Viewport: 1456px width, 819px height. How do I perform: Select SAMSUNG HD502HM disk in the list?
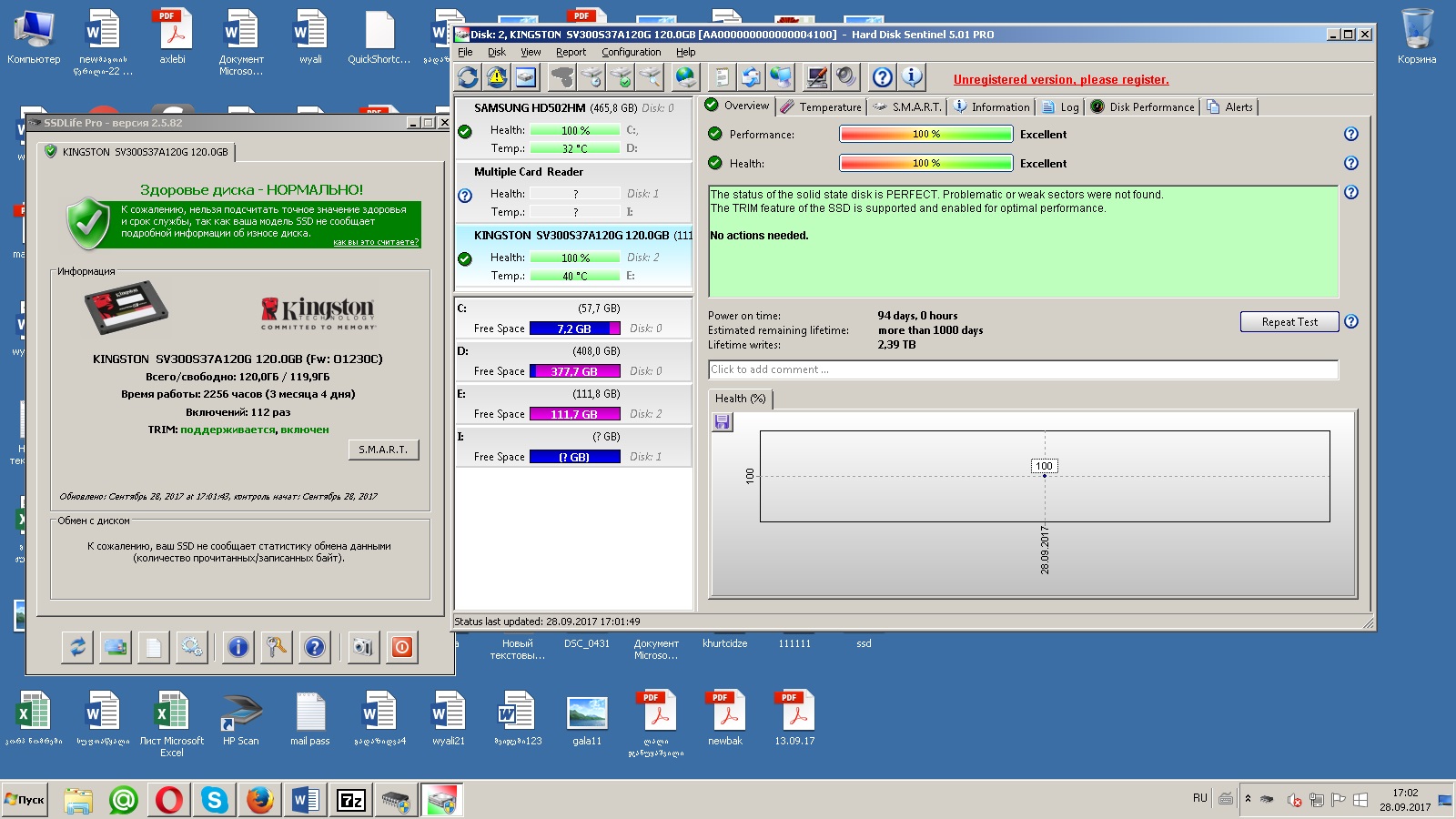click(573, 127)
